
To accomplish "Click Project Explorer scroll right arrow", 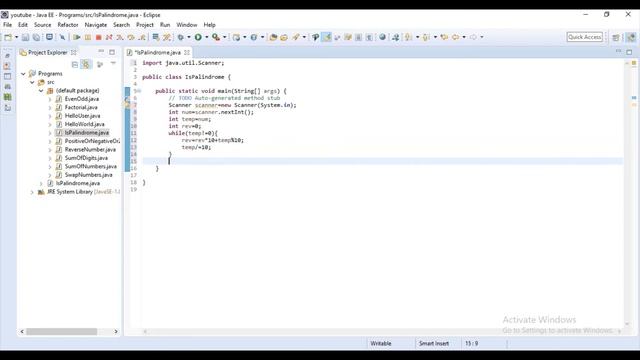I will 116,331.
